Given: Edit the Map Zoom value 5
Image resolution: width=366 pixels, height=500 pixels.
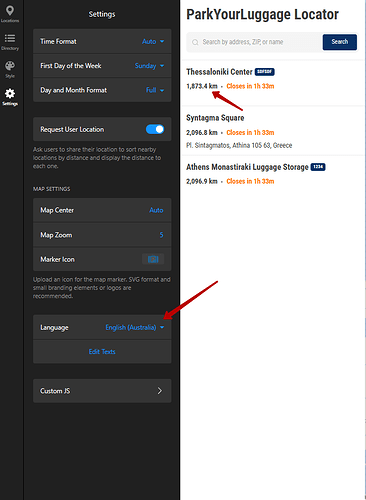Looking at the screenshot, I should tap(161, 235).
